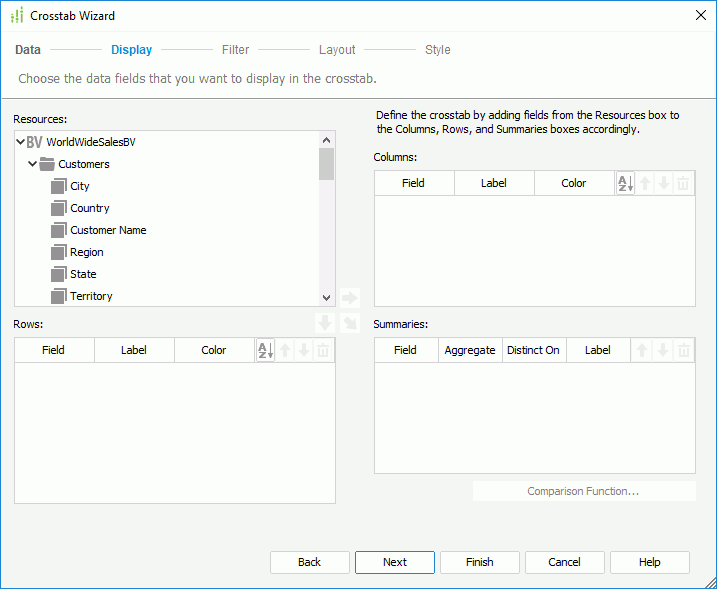Click the Country field icon
This screenshot has width=717, height=589.
point(58,208)
